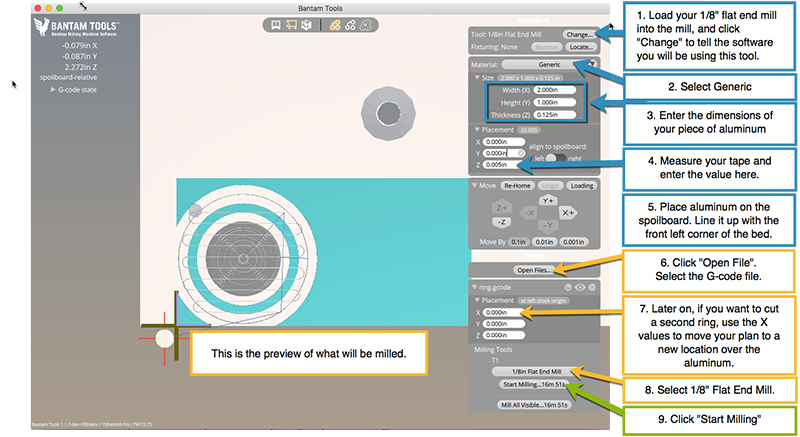Remove ring.gcode plan with the X icon
The width and height of the screenshot is (800, 437).
pos(592,287)
